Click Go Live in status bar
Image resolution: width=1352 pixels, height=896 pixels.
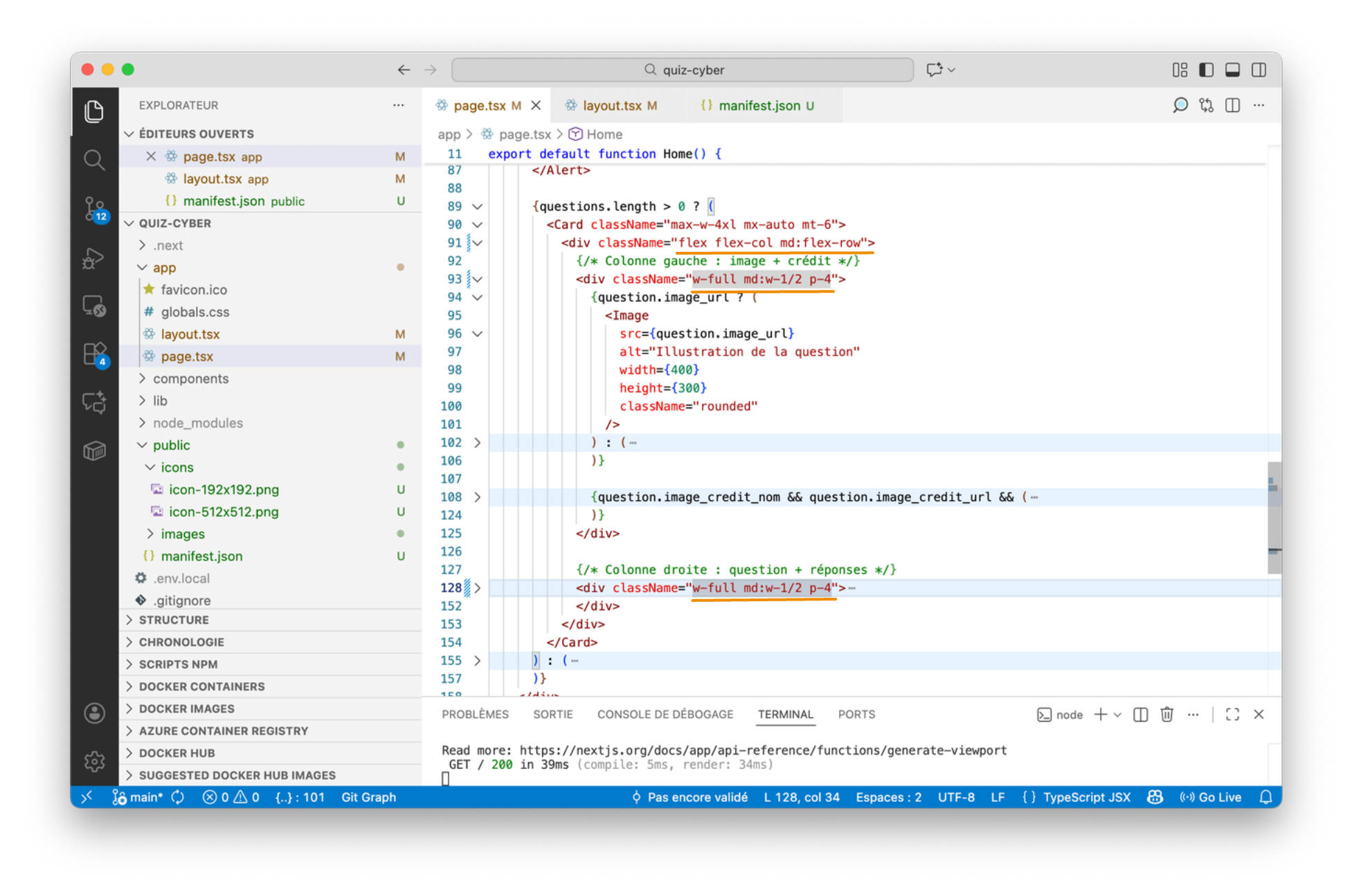pyautogui.click(x=1211, y=797)
